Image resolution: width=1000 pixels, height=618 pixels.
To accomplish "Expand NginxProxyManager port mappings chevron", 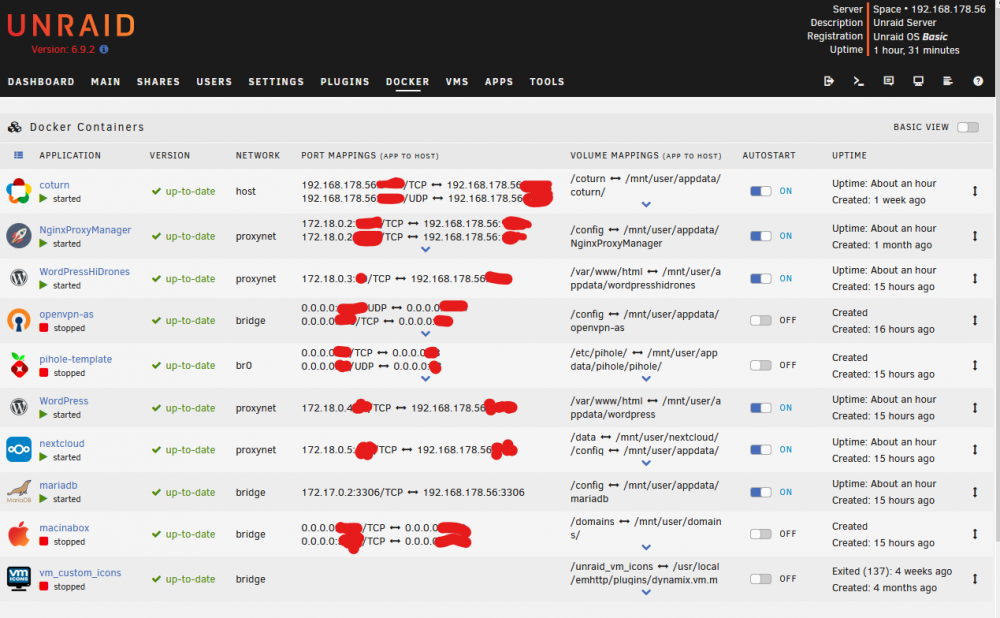I will (x=425, y=249).
